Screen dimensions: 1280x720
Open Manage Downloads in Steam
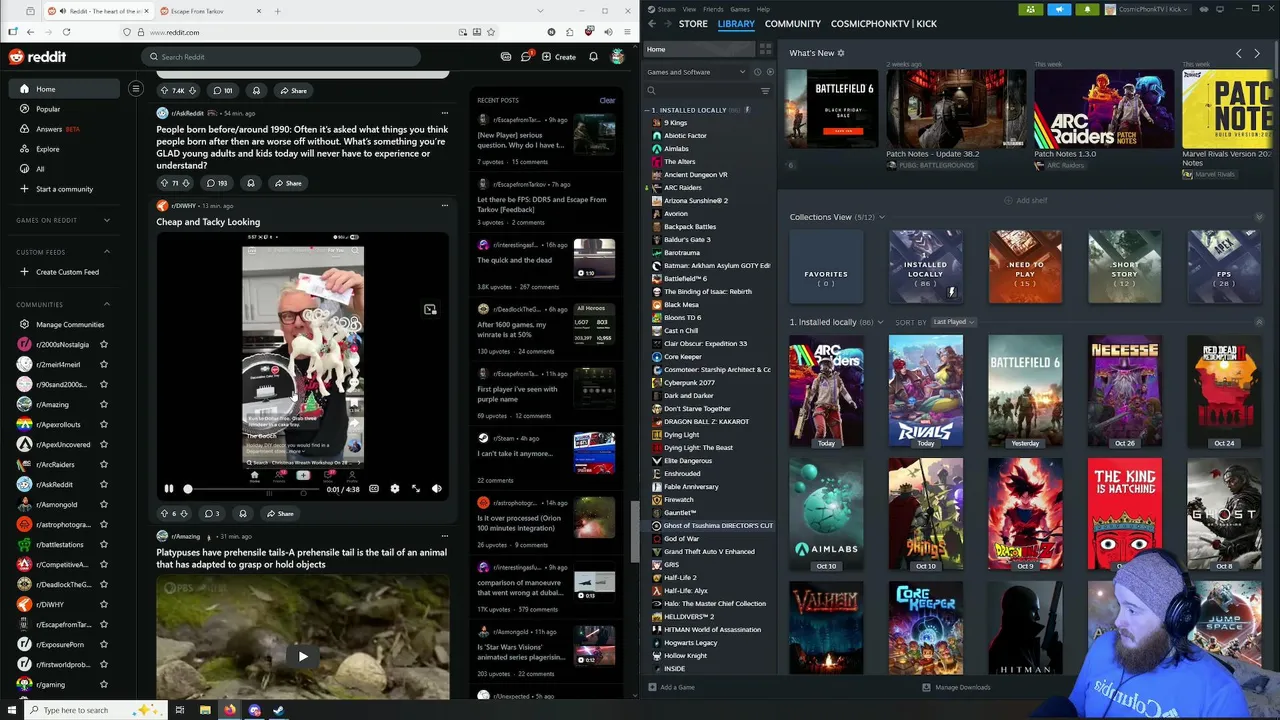coord(956,687)
